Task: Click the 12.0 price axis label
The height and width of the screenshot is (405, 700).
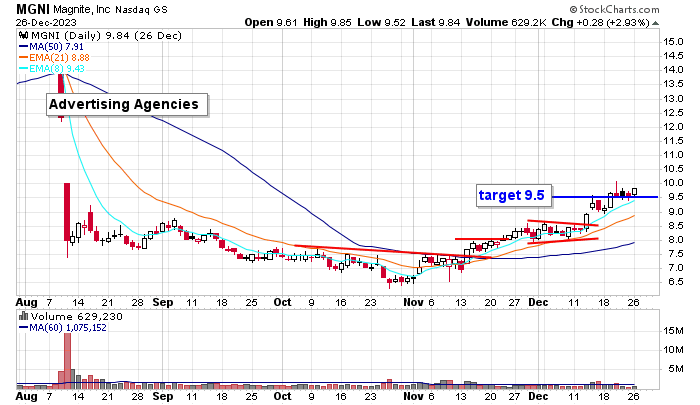Action: click(673, 127)
